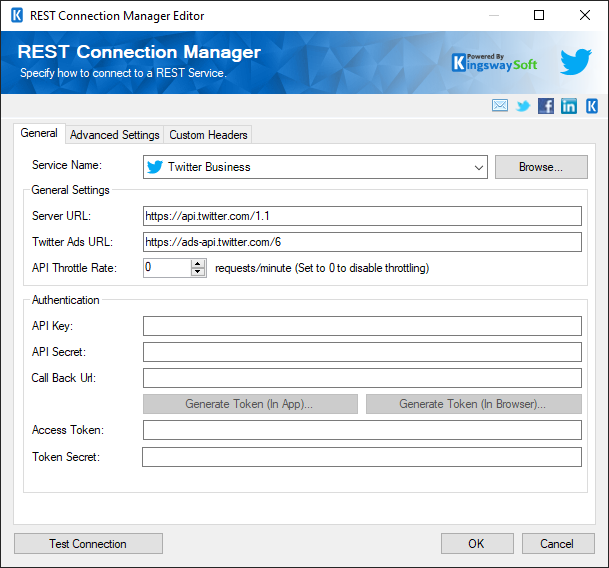Open the Facebook icon link
This screenshot has height=568, width=609.
point(546,106)
